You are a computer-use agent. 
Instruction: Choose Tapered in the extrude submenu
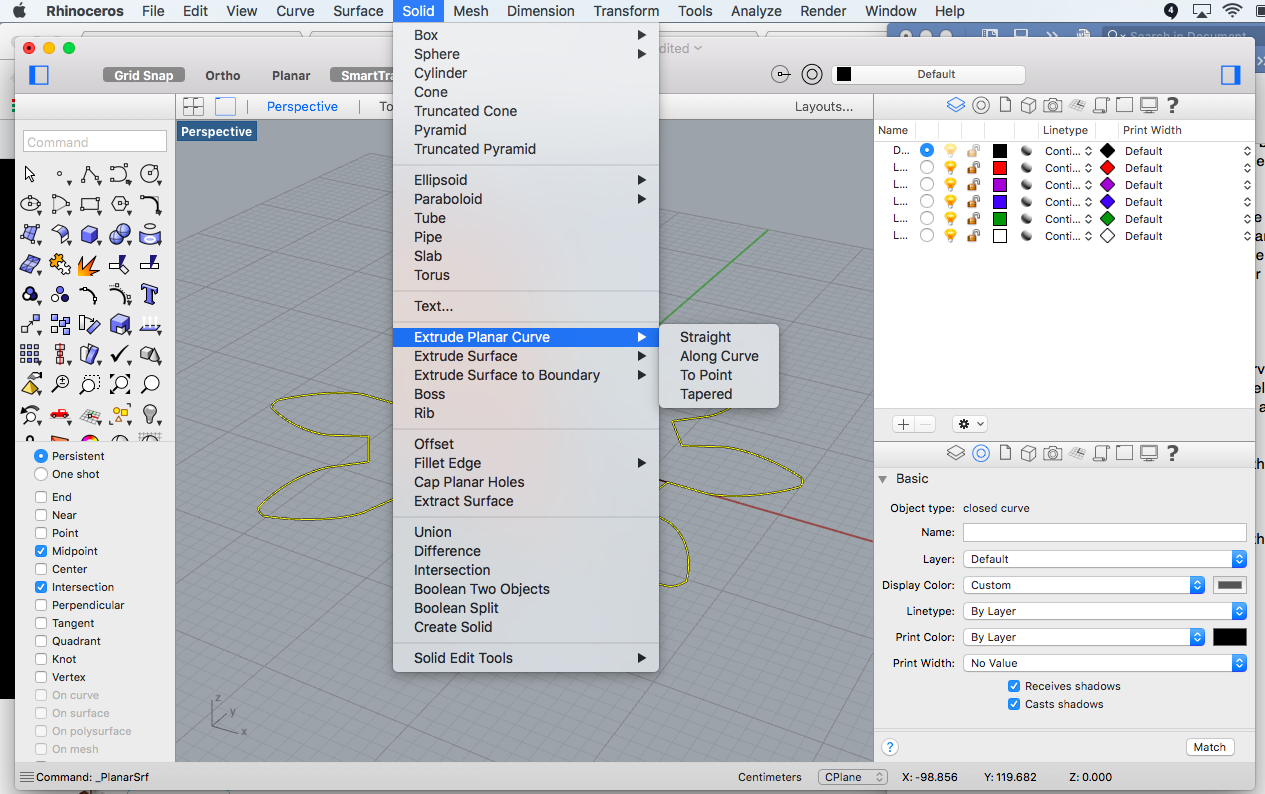(706, 394)
